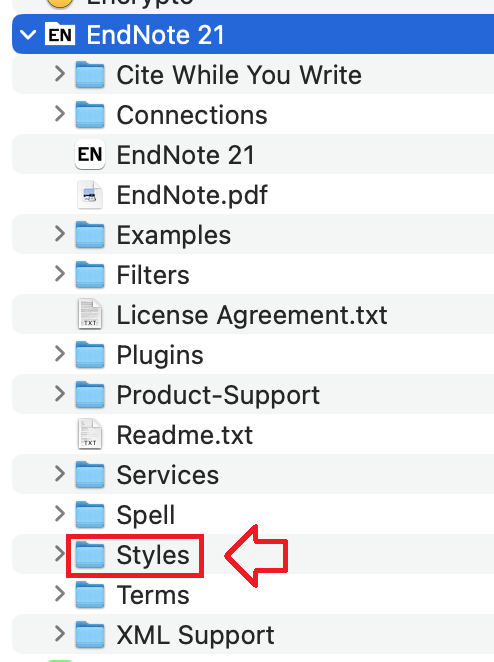Click the Examples folder icon

click(x=90, y=234)
